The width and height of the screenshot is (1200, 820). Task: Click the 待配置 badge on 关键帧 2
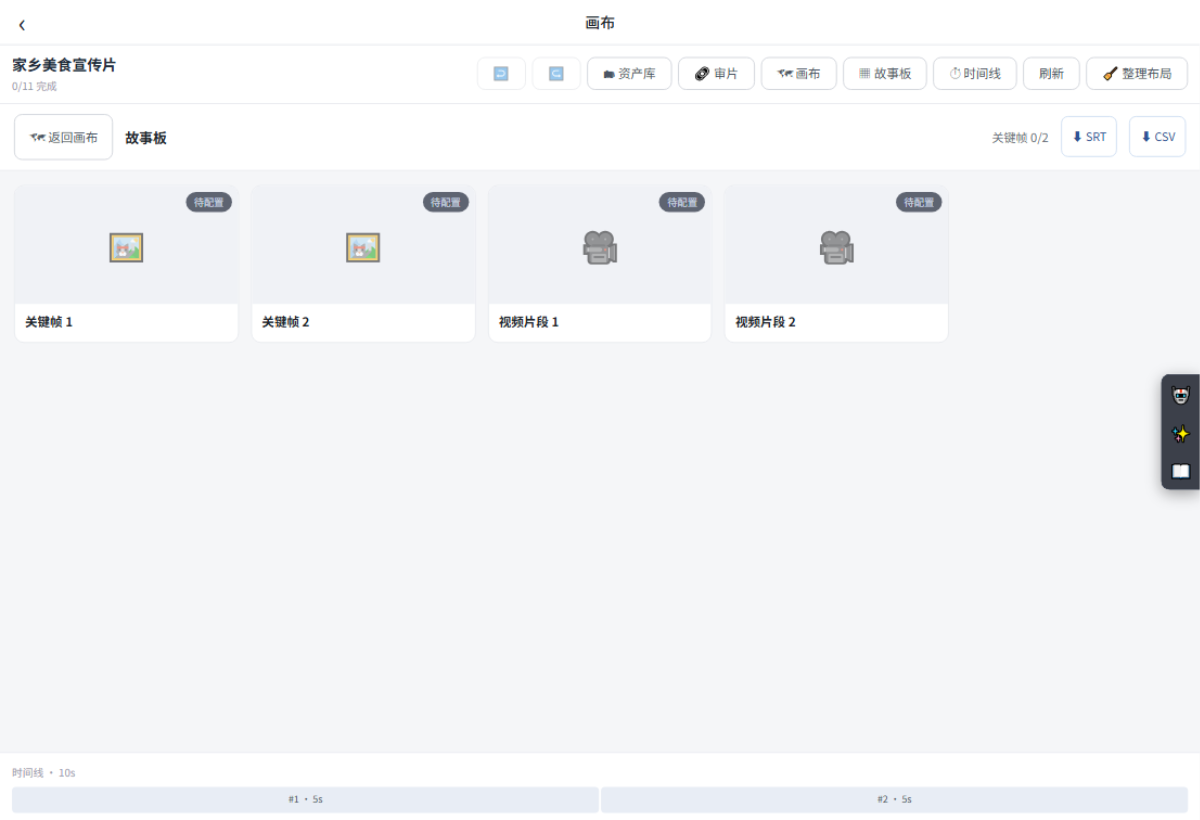point(446,202)
